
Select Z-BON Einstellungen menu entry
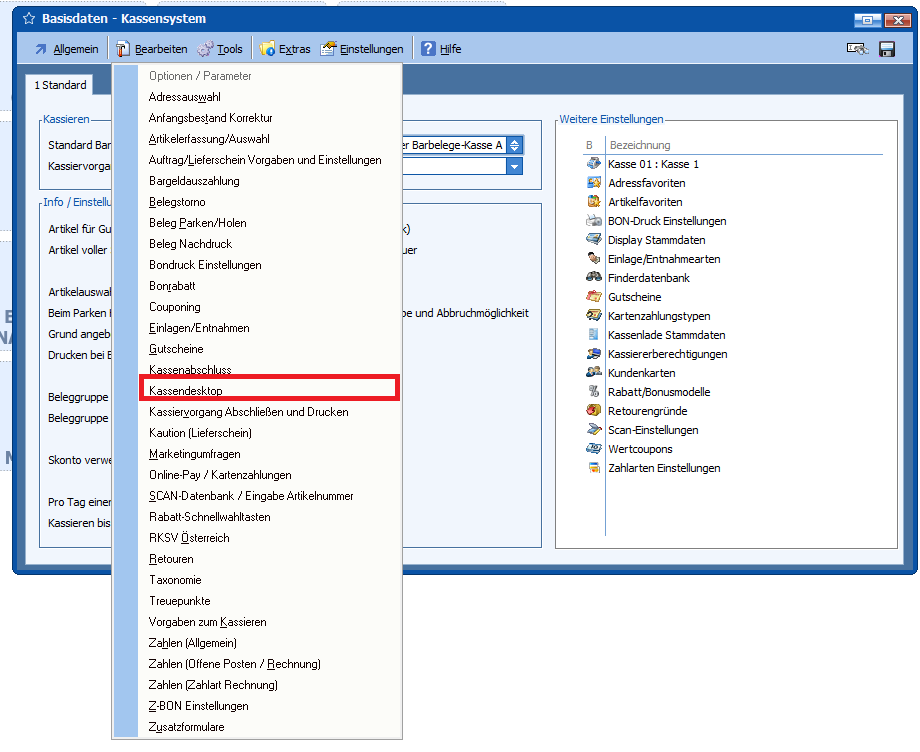point(198,706)
